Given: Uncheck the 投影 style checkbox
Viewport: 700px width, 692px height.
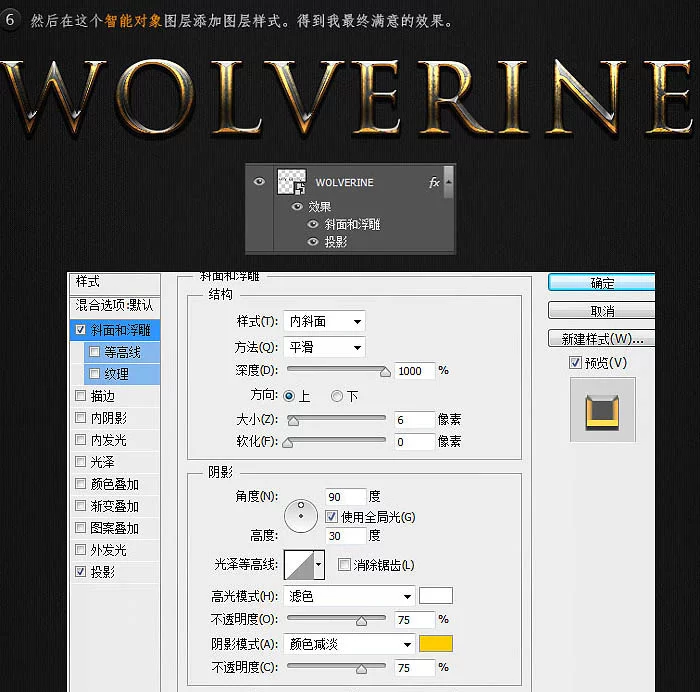Looking at the screenshot, I should (x=80, y=571).
